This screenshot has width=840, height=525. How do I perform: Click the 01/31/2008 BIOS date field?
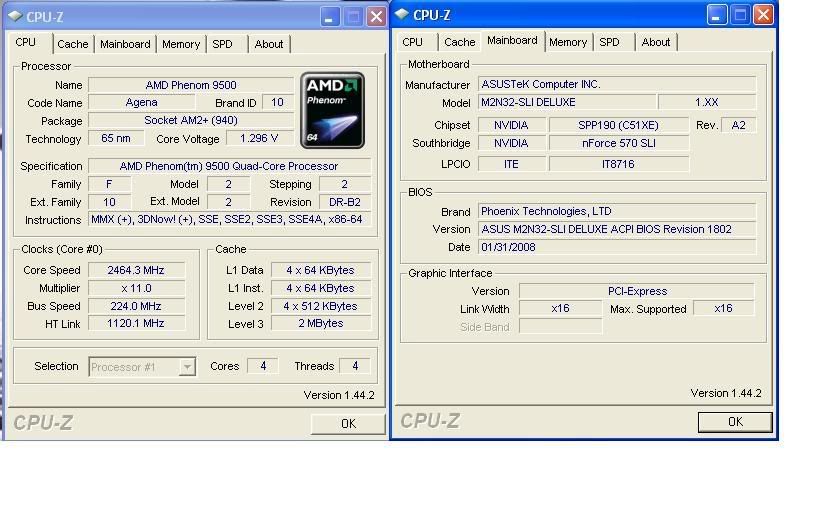(617, 247)
